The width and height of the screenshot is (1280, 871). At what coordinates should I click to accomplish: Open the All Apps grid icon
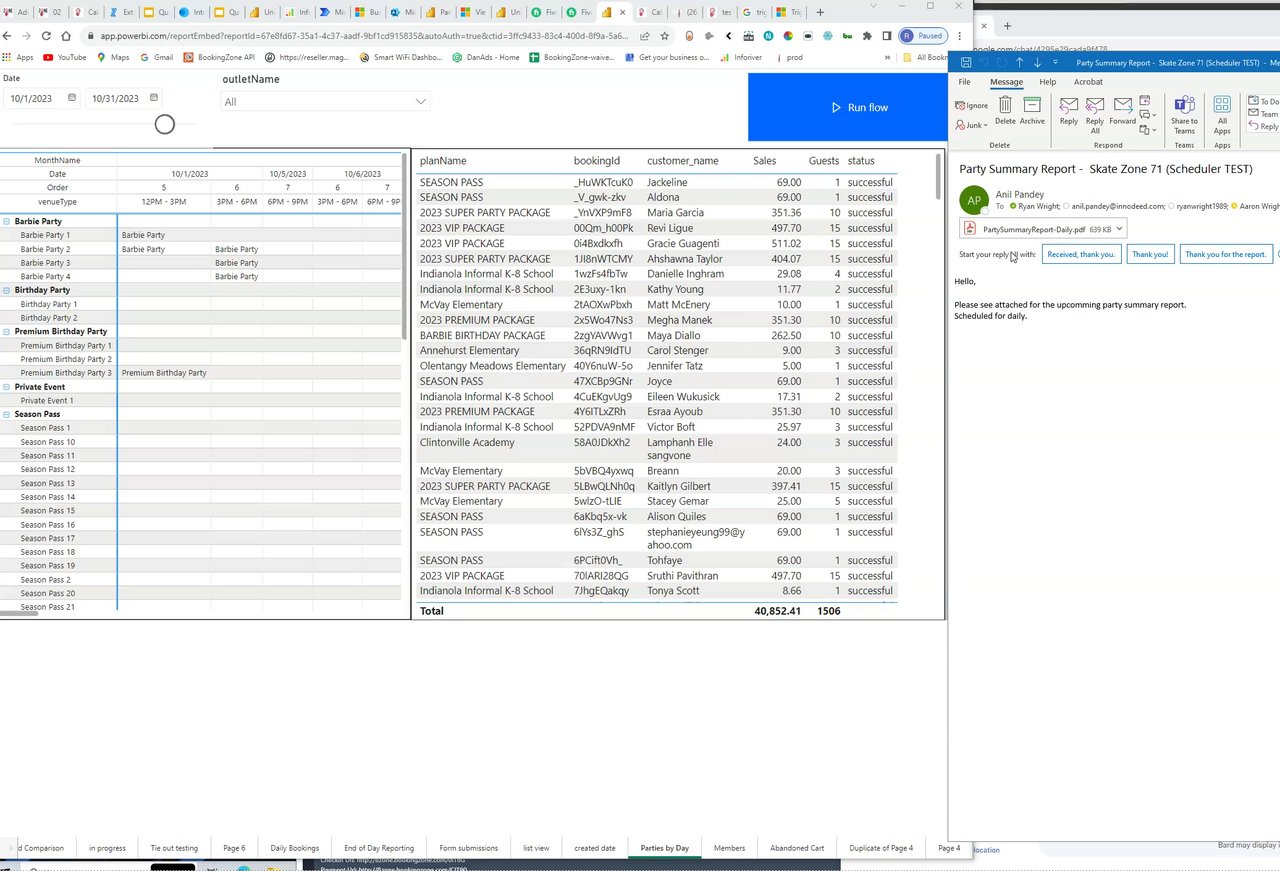tap(1222, 106)
